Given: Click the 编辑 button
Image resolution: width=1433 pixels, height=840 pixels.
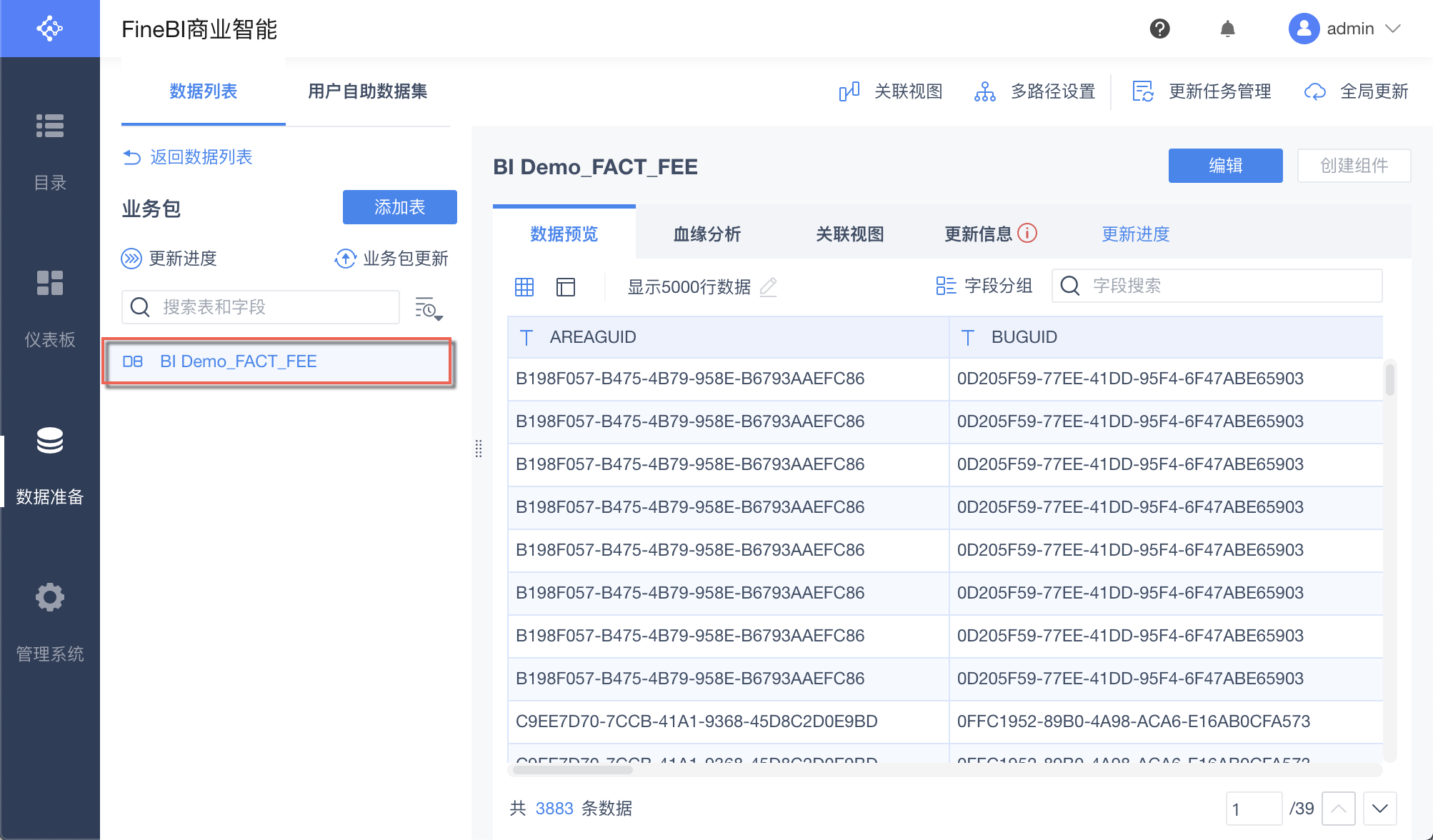Looking at the screenshot, I should click(x=1225, y=166).
